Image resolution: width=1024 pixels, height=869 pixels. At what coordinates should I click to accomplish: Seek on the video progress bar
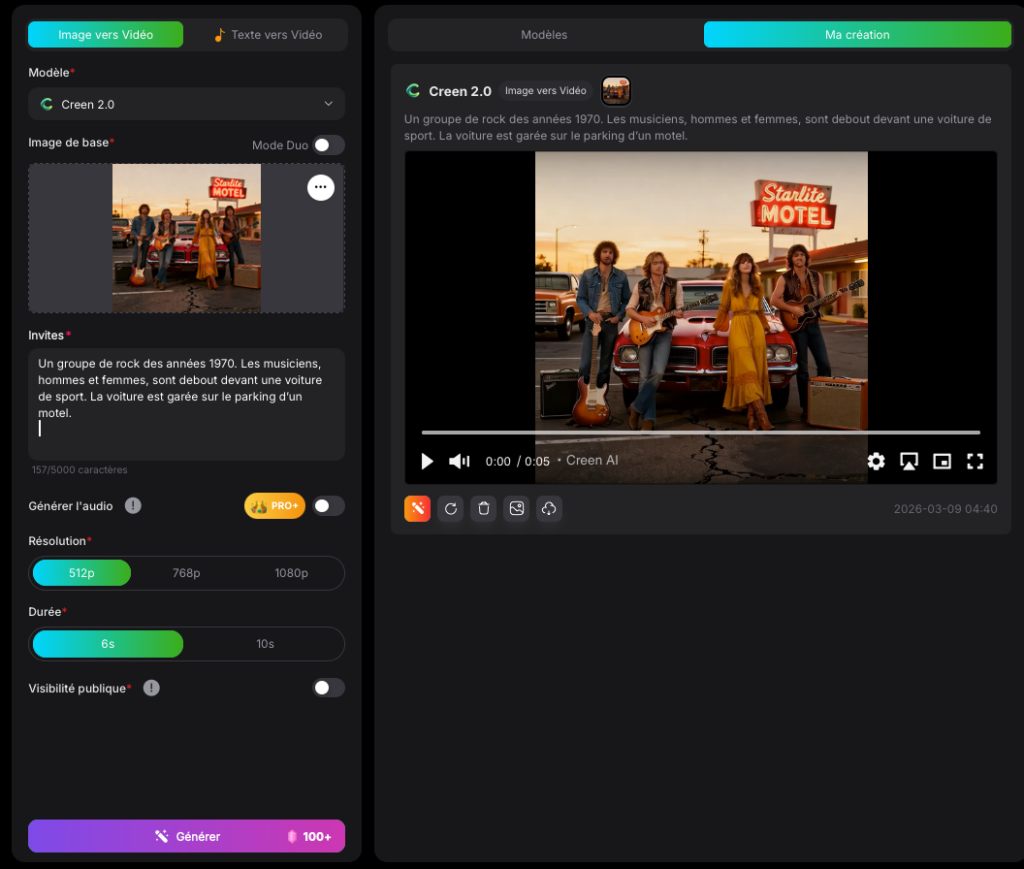click(x=700, y=433)
